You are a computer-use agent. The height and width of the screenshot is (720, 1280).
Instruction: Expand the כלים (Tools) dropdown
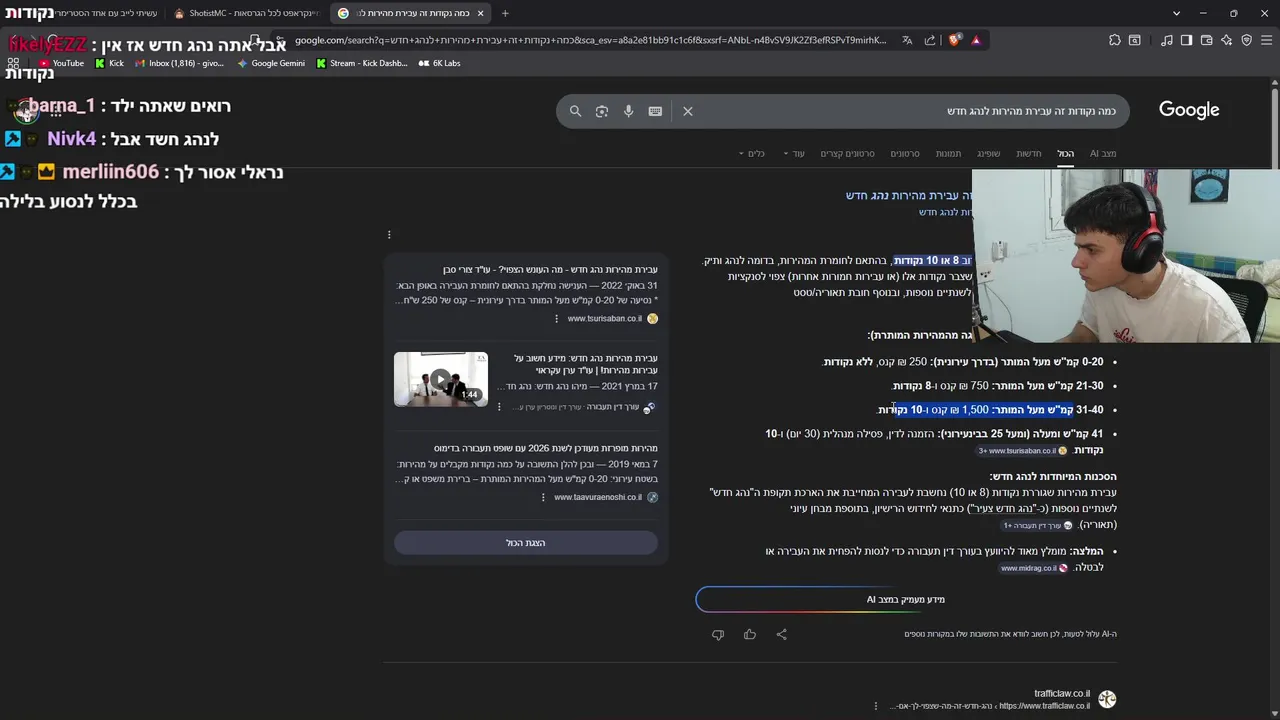click(x=752, y=153)
